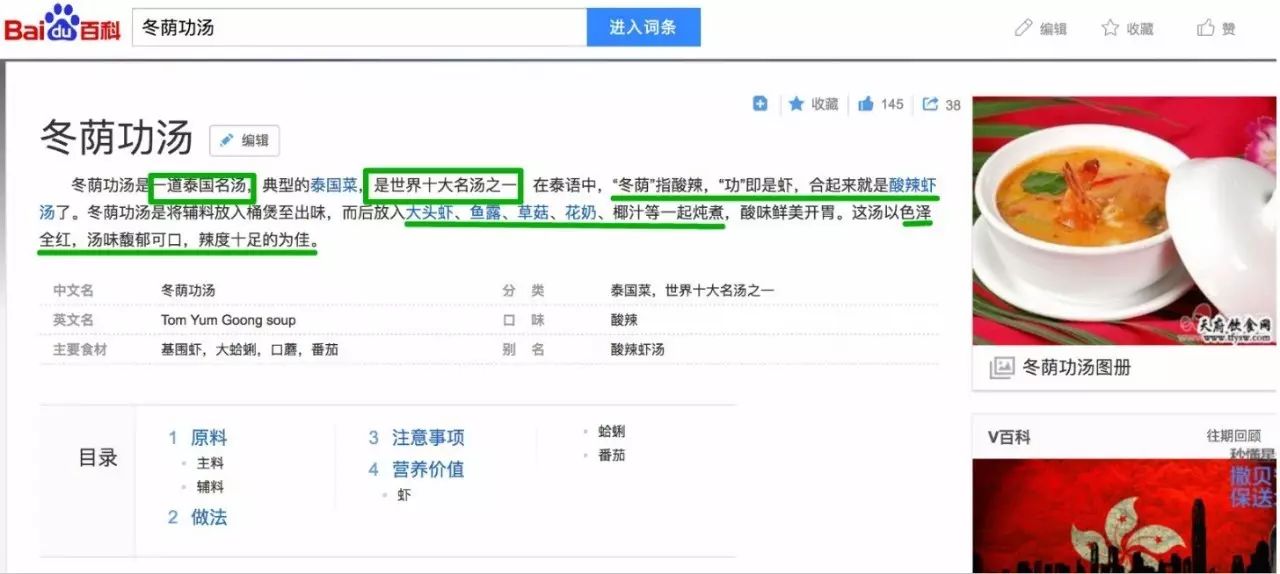Jump to subsection 主料
This screenshot has height=574, width=1280.
[x=210, y=463]
